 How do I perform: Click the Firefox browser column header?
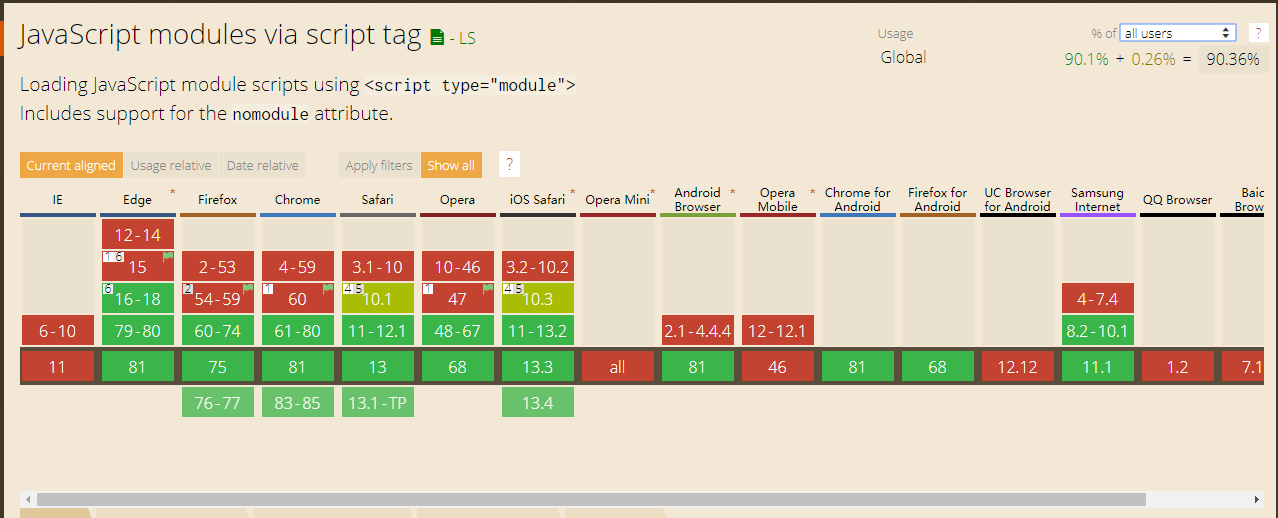click(217, 200)
